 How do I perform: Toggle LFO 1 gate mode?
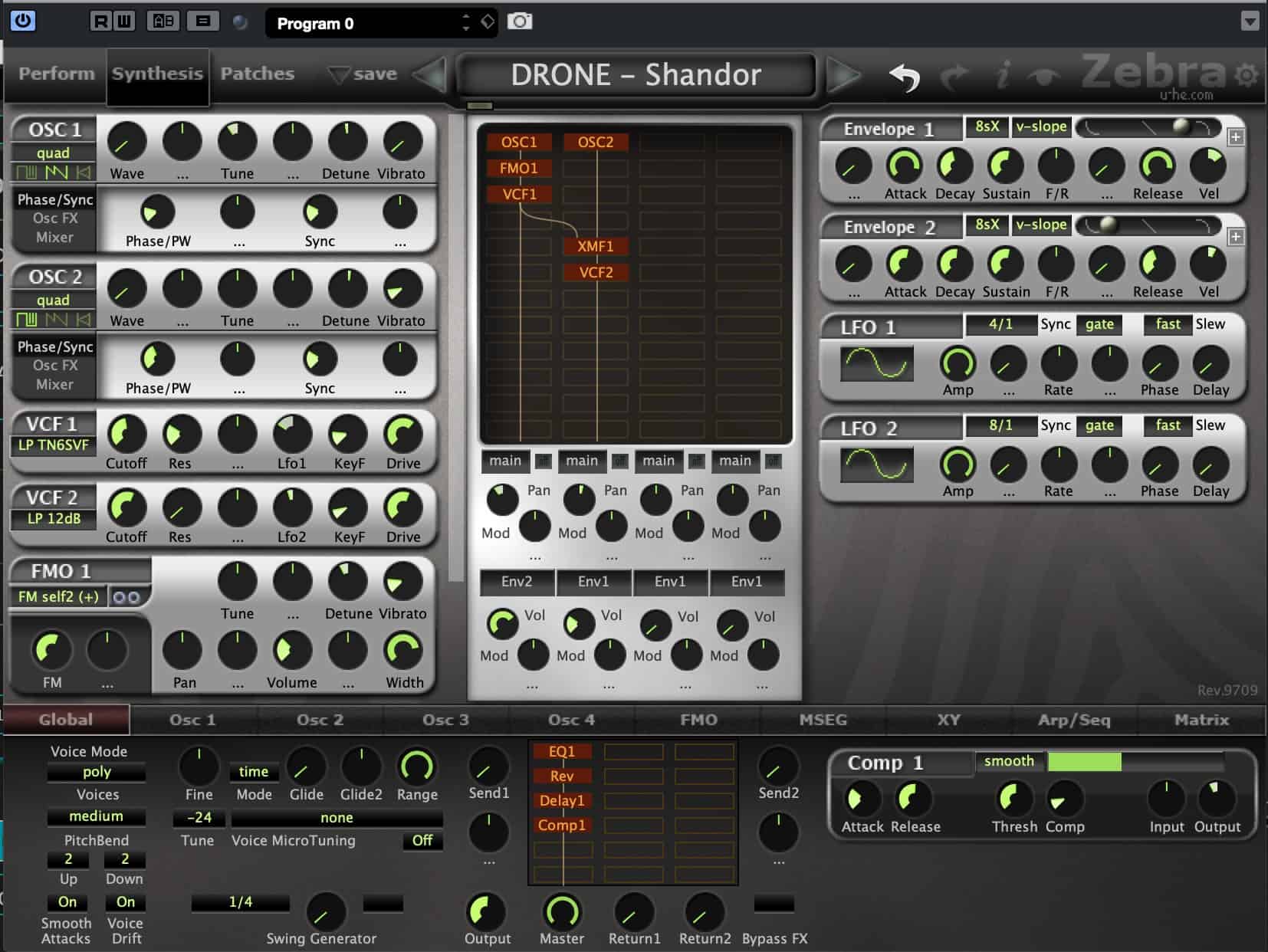(1099, 324)
